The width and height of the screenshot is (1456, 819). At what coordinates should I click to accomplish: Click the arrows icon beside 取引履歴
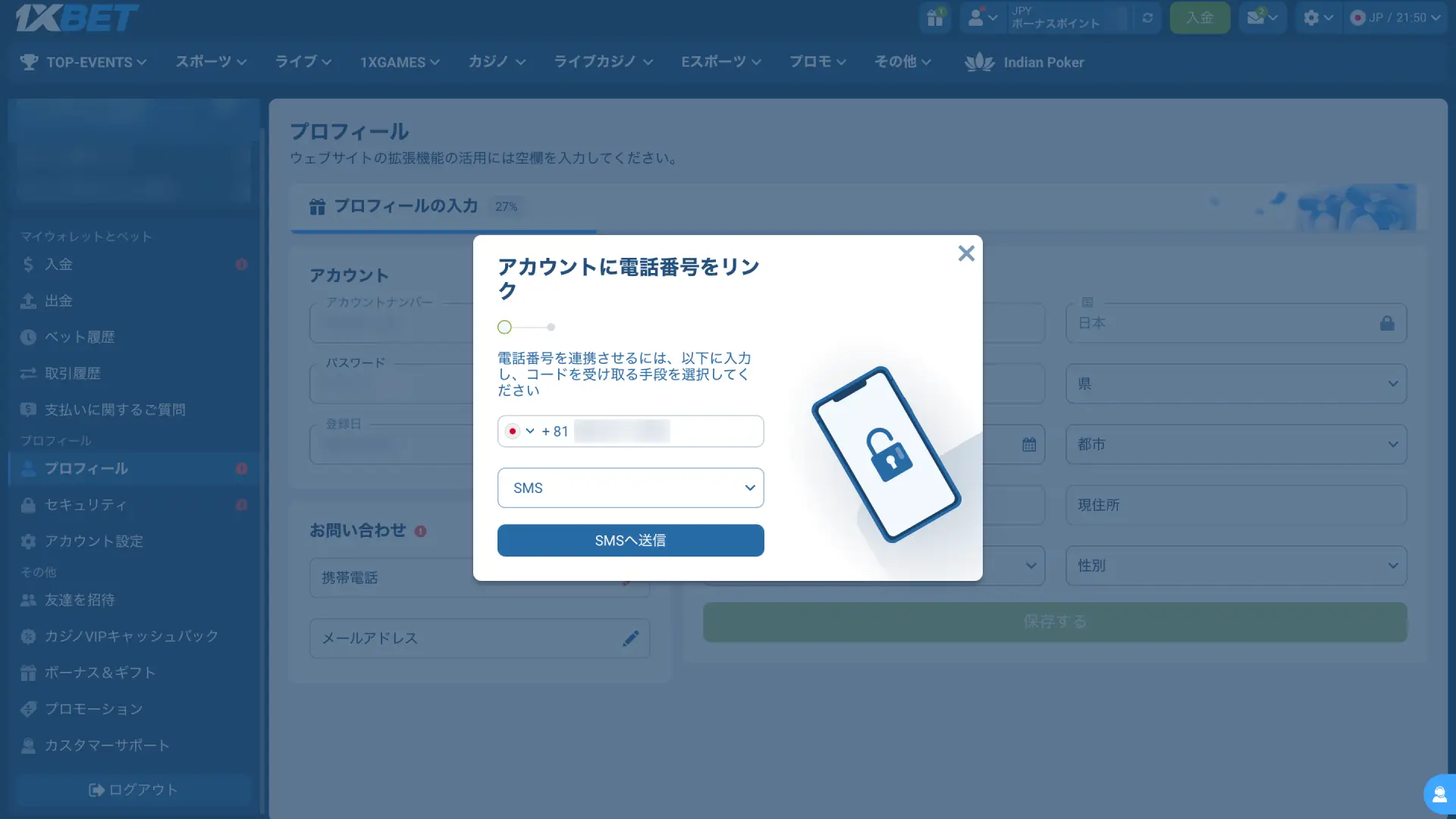coord(28,374)
